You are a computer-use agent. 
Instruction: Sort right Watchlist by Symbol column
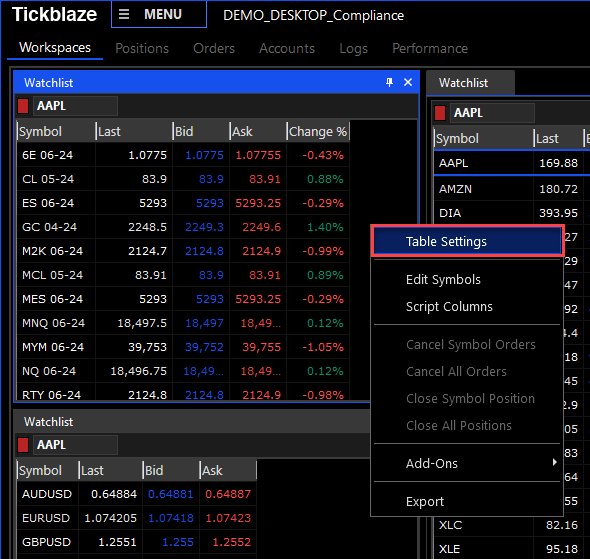click(484, 139)
